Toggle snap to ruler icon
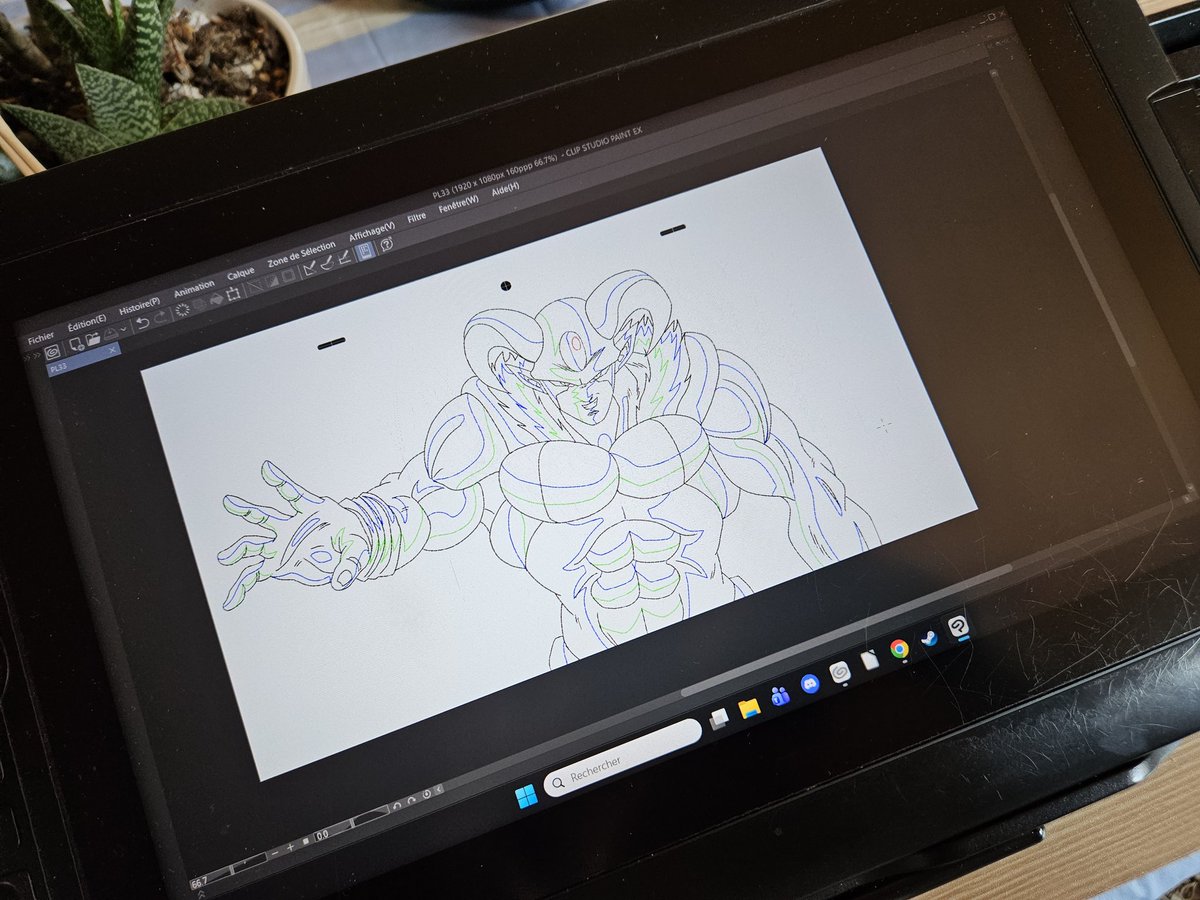Viewport: 1200px width, 900px height. [310, 268]
